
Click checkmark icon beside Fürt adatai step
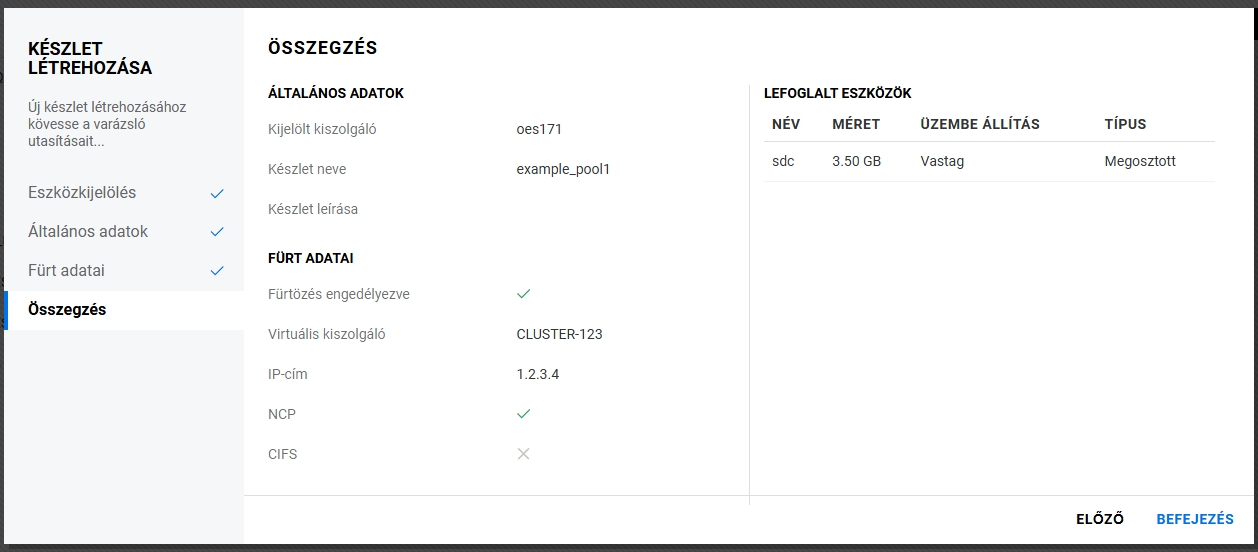point(217,271)
